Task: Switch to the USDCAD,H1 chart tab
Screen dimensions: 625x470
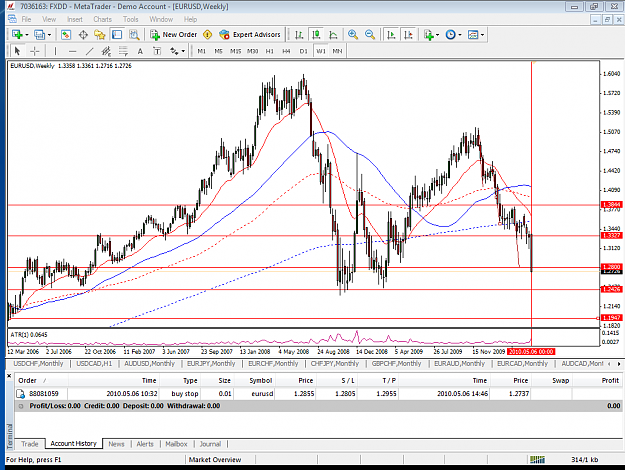Action: click(x=94, y=364)
